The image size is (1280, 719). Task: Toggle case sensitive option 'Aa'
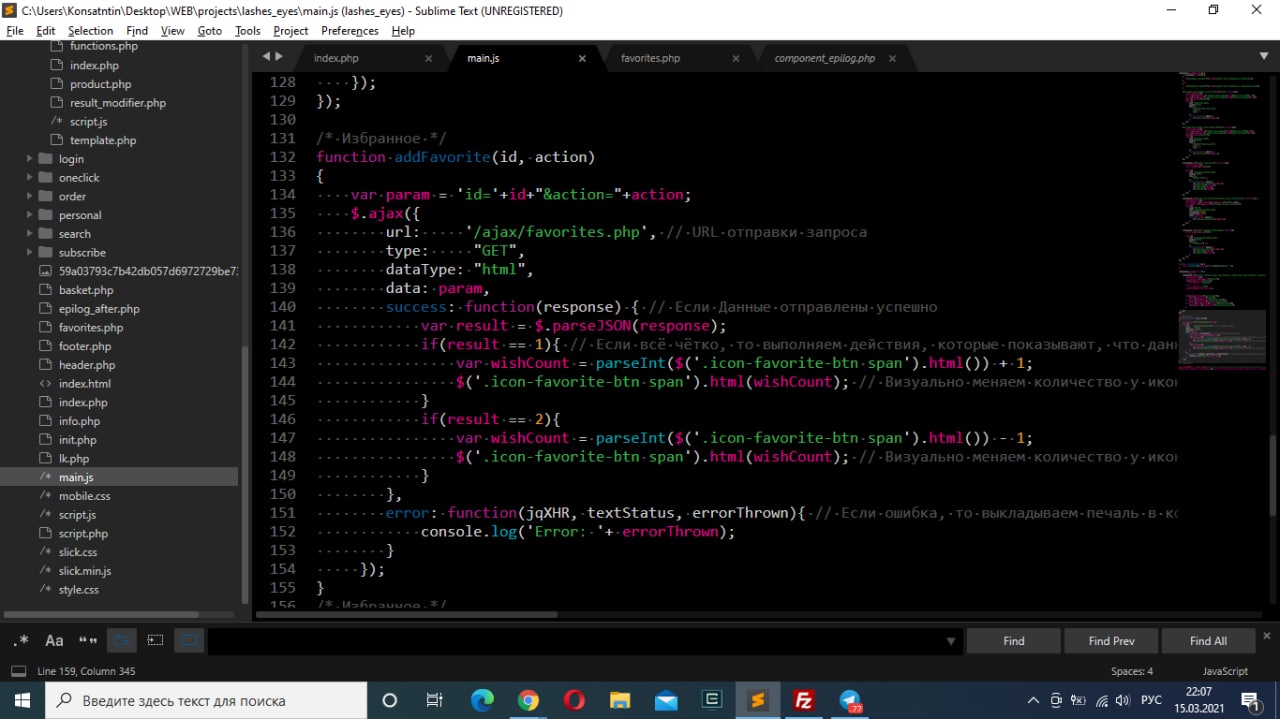[x=54, y=641]
